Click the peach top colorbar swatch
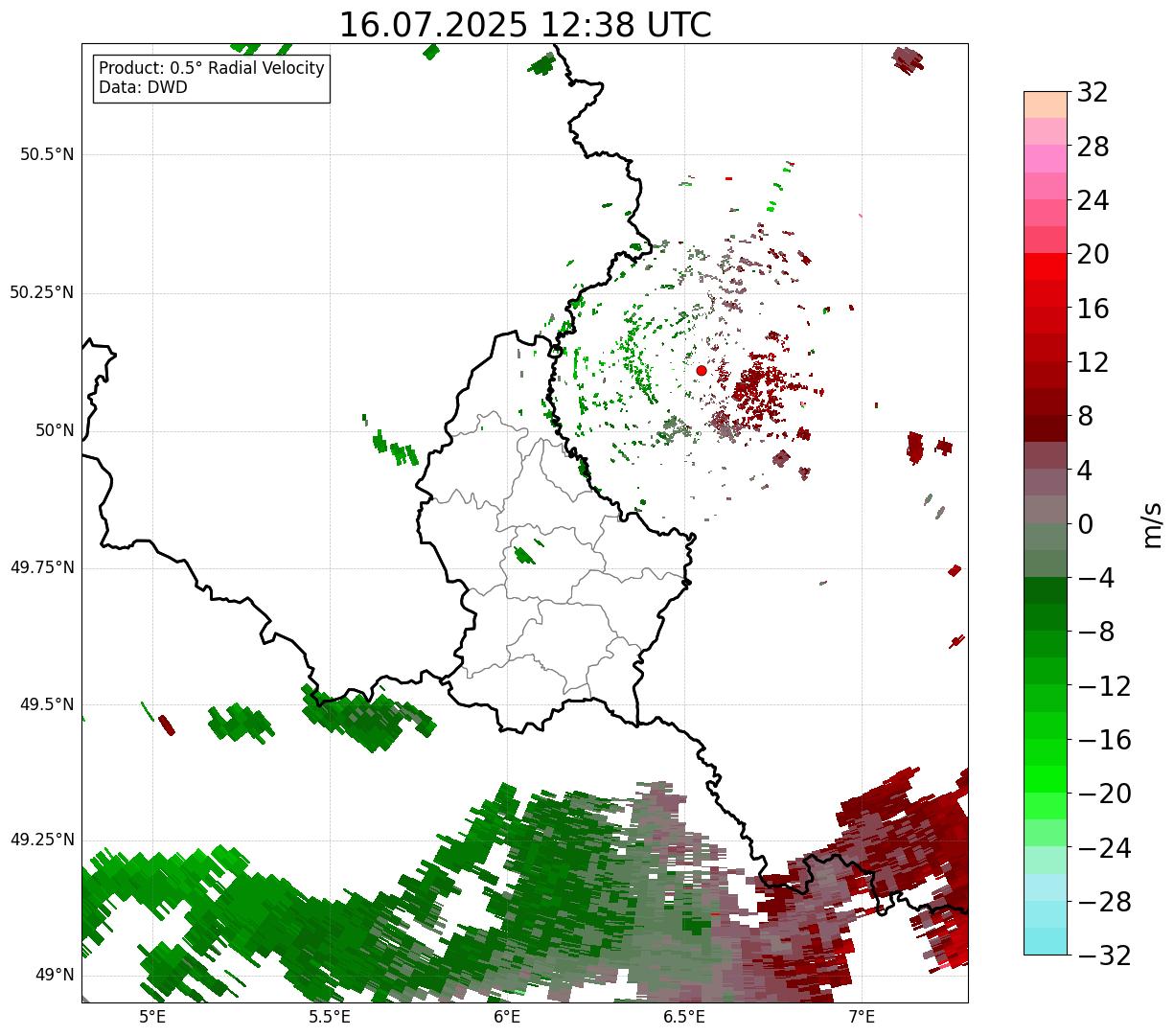This screenshot has height=1036, width=1174. (x=1046, y=104)
